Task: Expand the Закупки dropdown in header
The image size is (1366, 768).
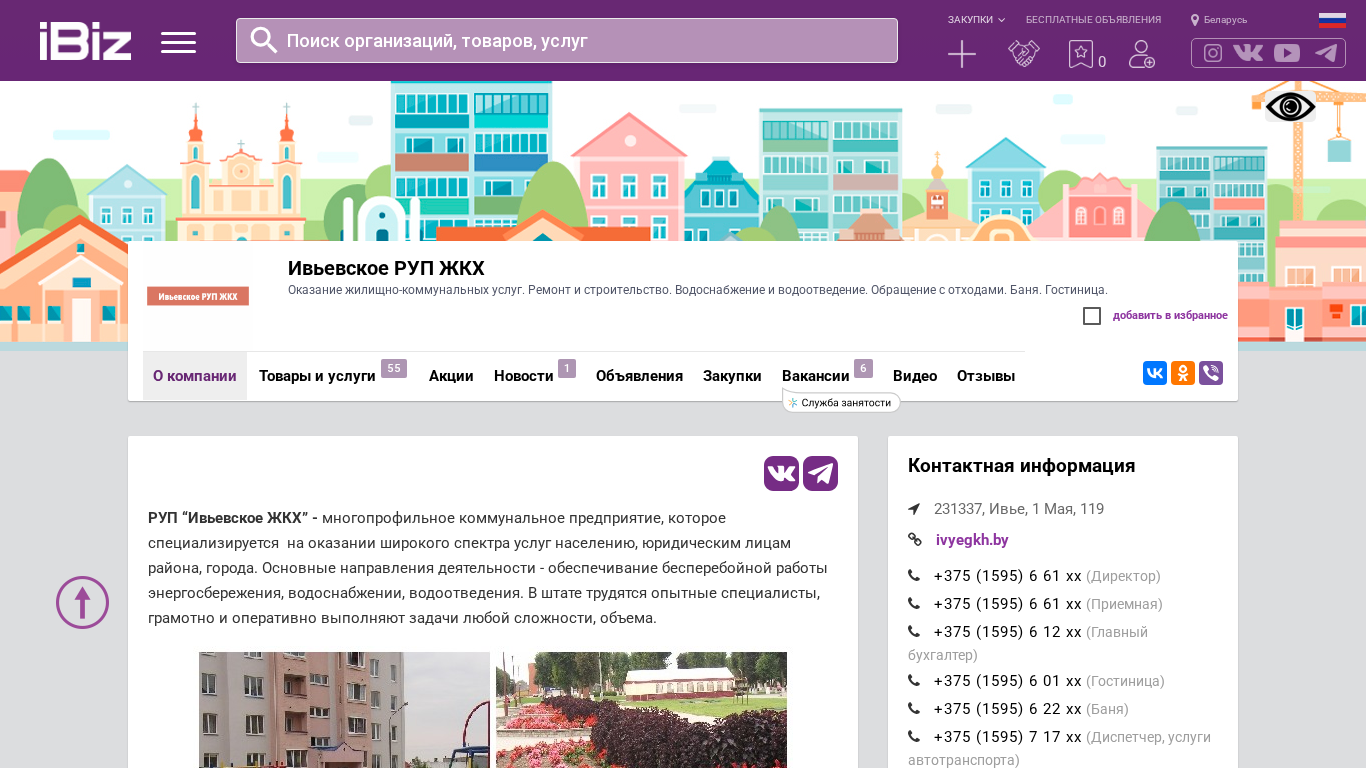Action: pyautogui.click(x=976, y=20)
